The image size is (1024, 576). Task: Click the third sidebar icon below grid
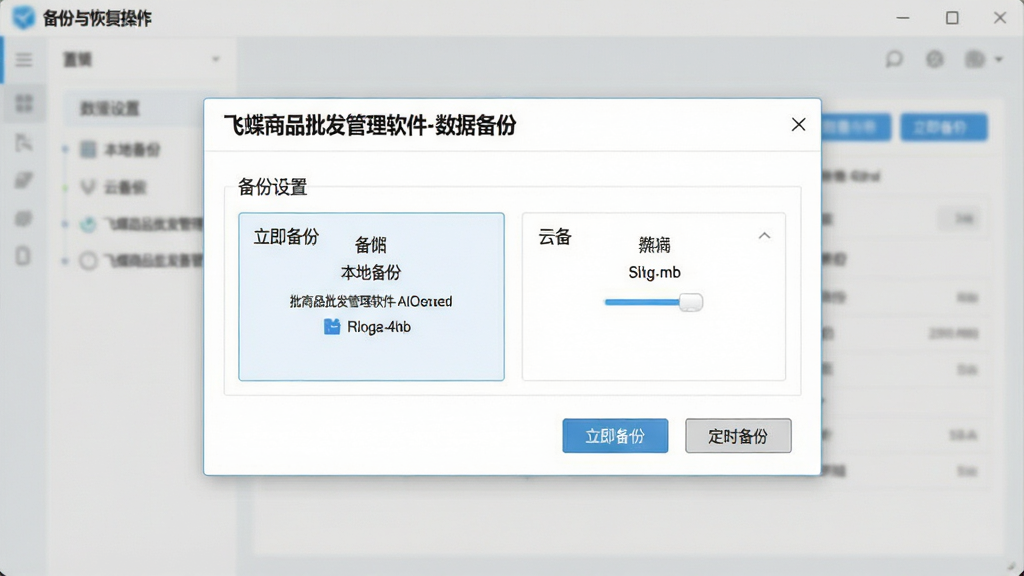tap(24, 142)
